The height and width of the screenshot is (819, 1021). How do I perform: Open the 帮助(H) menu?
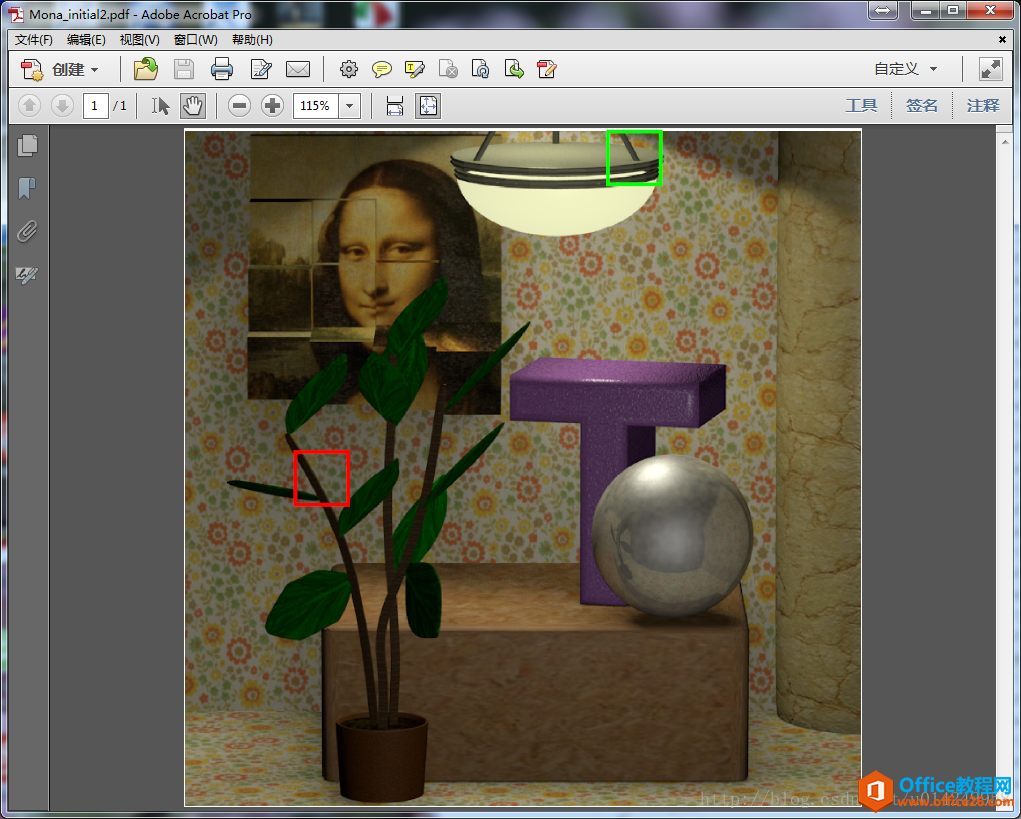point(252,40)
